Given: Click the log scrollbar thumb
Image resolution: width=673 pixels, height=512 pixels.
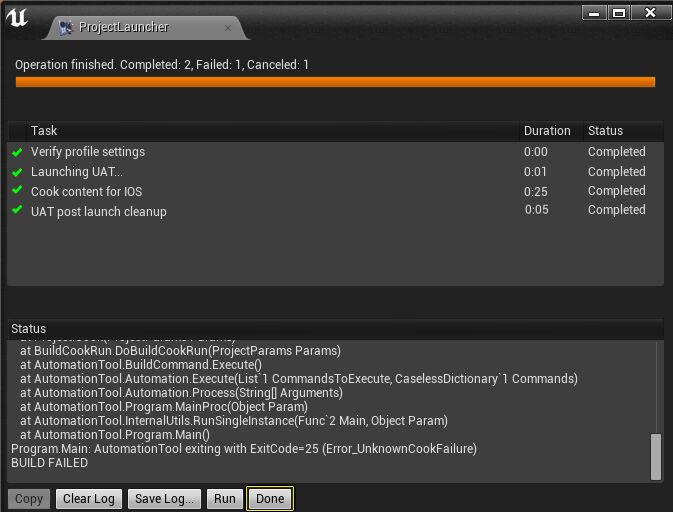Looking at the screenshot, I should [x=655, y=457].
